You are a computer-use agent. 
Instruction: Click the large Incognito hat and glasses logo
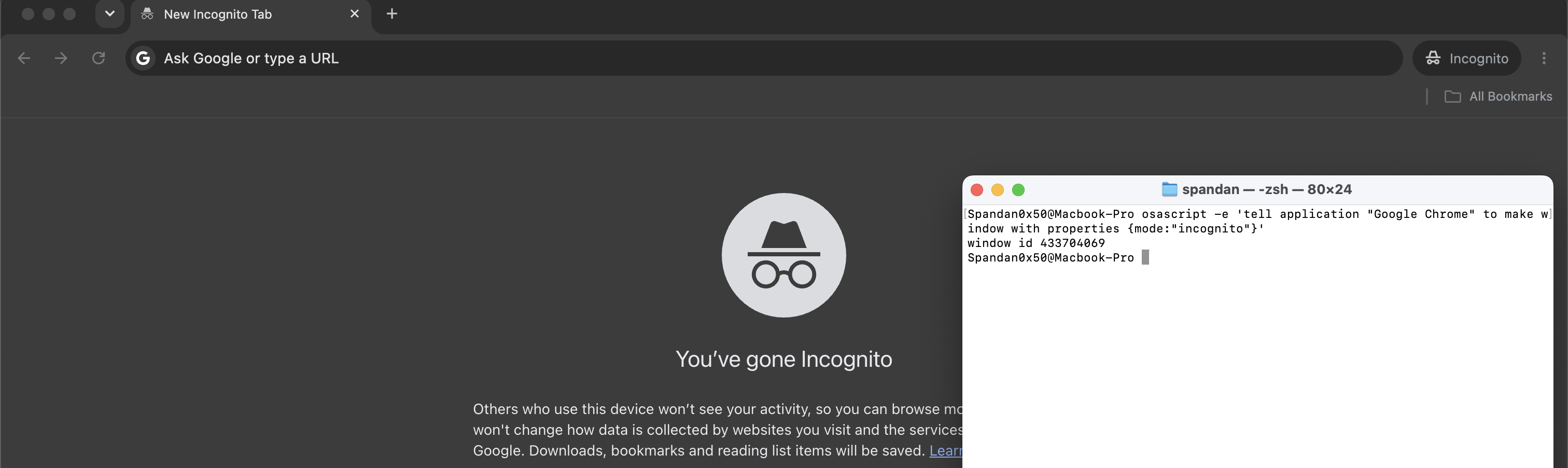point(784,255)
